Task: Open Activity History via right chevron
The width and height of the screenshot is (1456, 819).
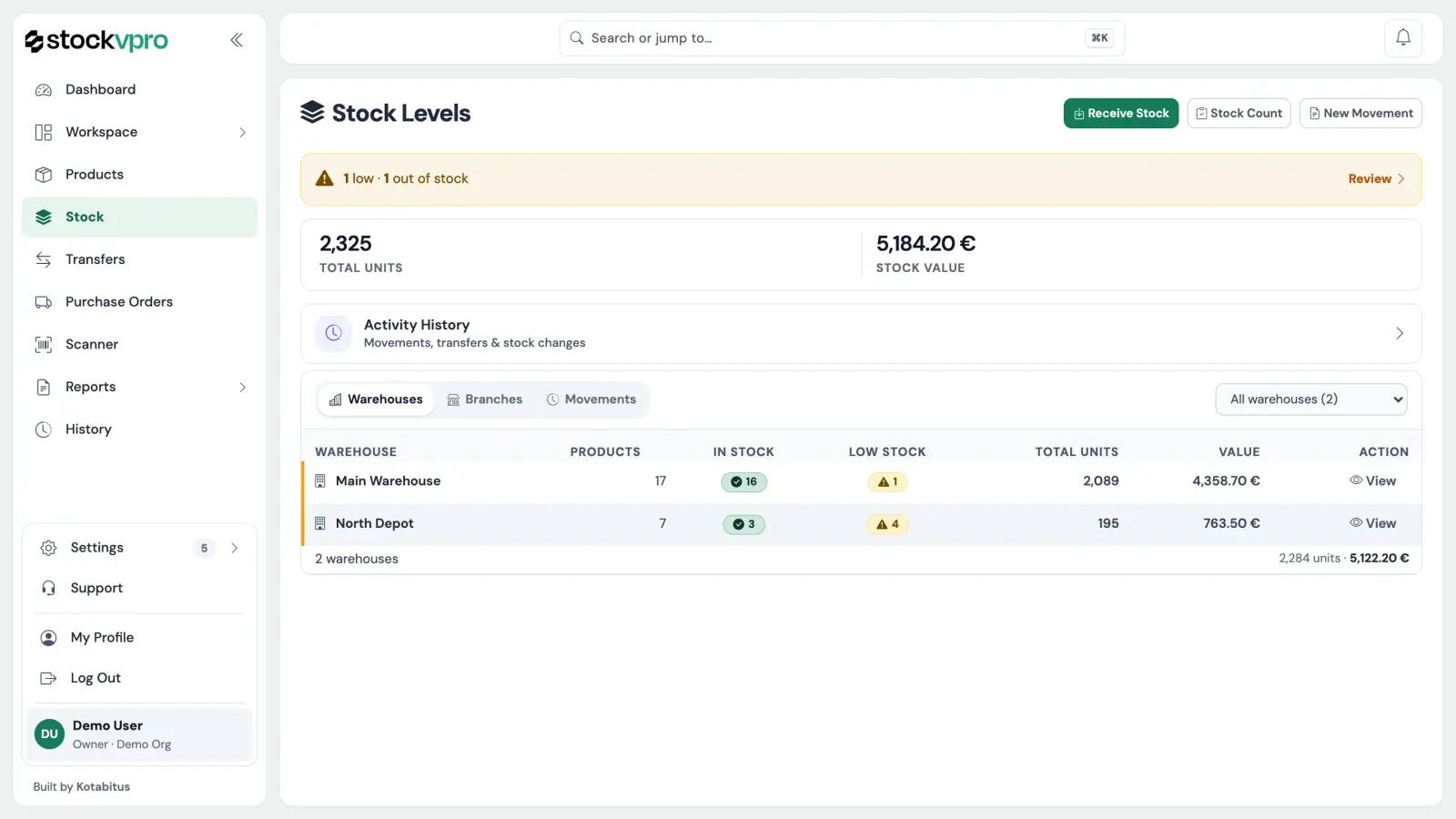Action: coord(1400,334)
